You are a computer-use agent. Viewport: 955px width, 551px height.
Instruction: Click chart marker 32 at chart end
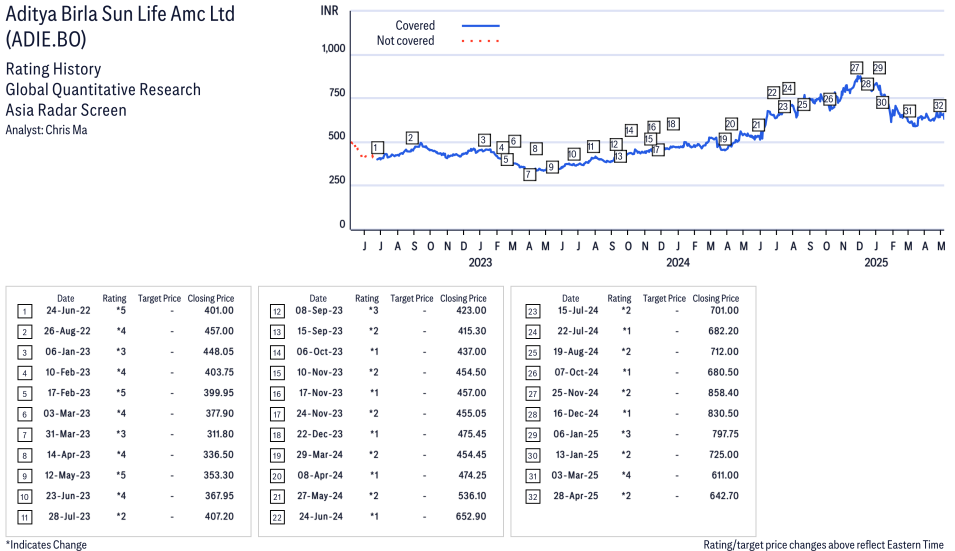(x=939, y=105)
